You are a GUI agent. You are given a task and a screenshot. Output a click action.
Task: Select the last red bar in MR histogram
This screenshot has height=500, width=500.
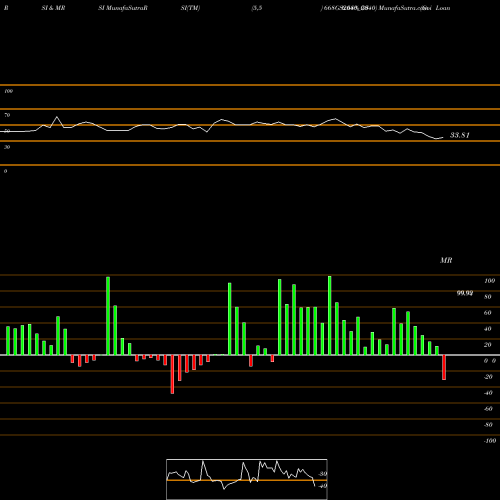point(444,367)
